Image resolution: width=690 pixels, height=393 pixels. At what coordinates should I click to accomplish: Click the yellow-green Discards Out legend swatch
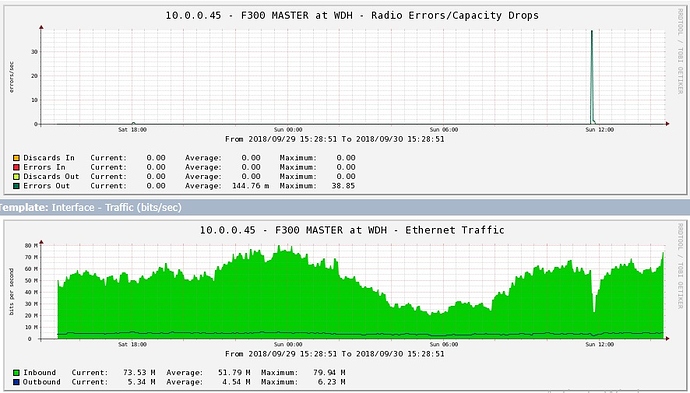coord(16,176)
